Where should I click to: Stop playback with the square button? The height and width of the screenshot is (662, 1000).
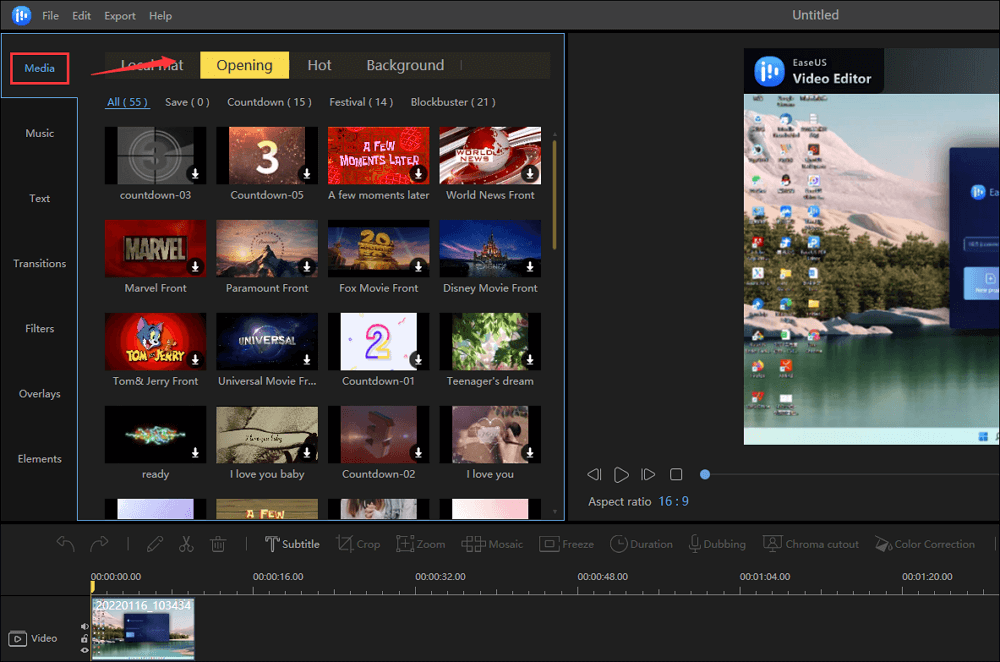coord(676,474)
